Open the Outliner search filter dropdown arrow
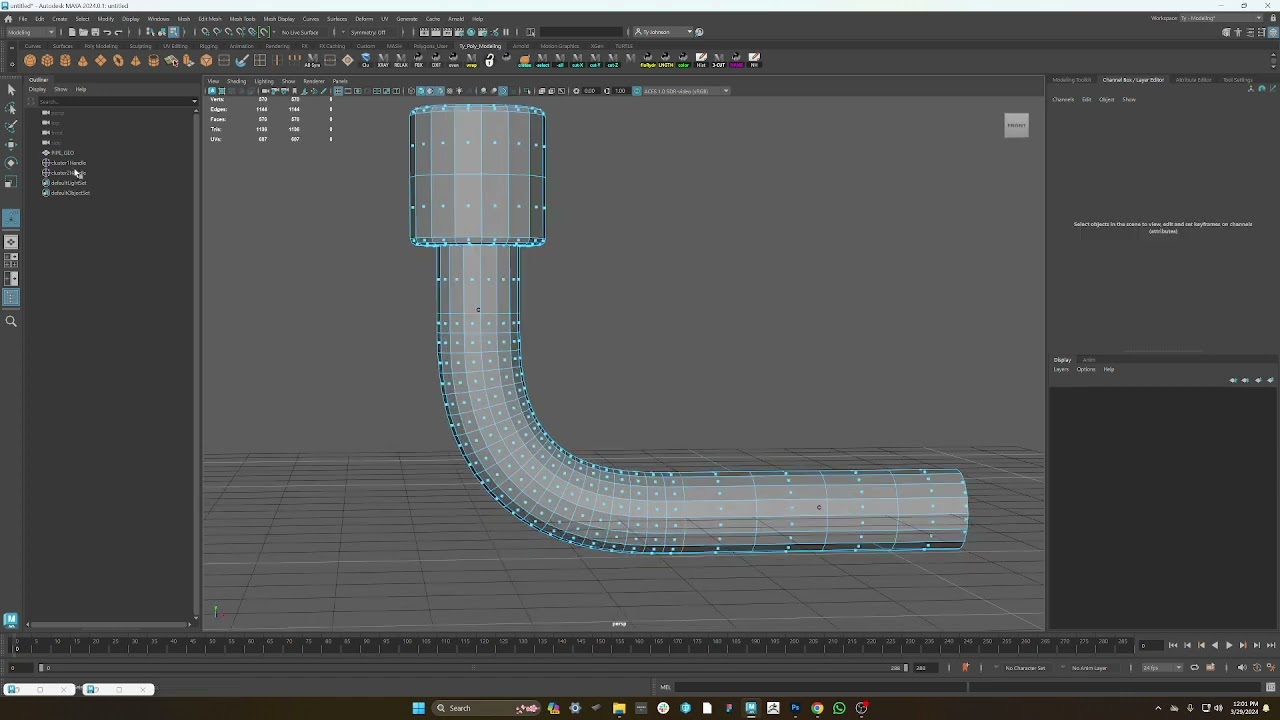Viewport: 1280px width, 720px height. (x=194, y=101)
